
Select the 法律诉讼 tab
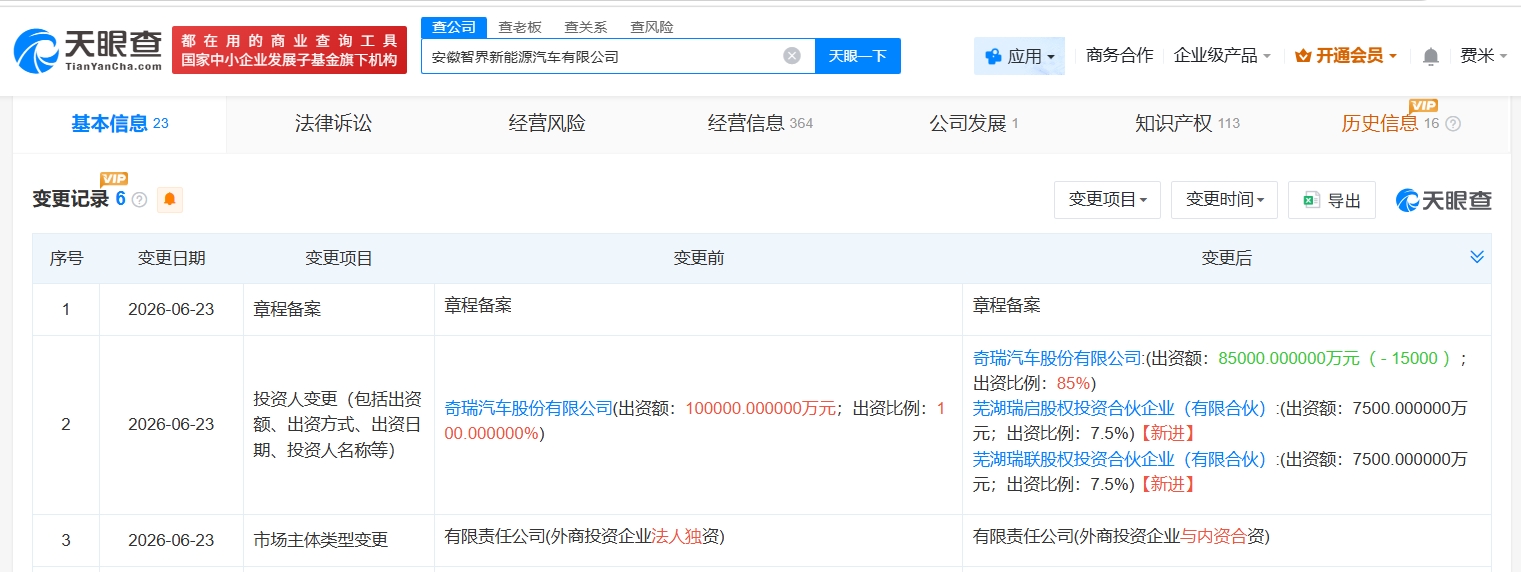click(333, 124)
